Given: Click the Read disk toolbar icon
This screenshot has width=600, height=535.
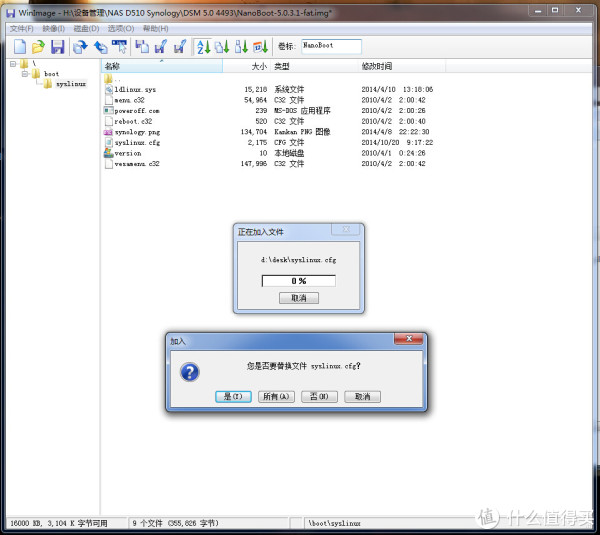Looking at the screenshot, I should [x=81, y=47].
